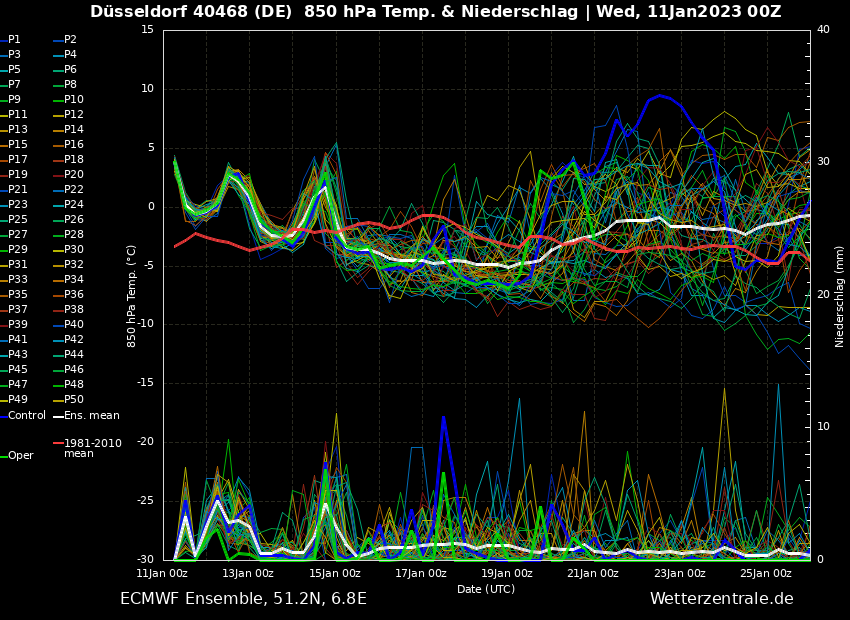Click the green Oper legend entry
Screen dimensions: 850x620
pos(20,456)
